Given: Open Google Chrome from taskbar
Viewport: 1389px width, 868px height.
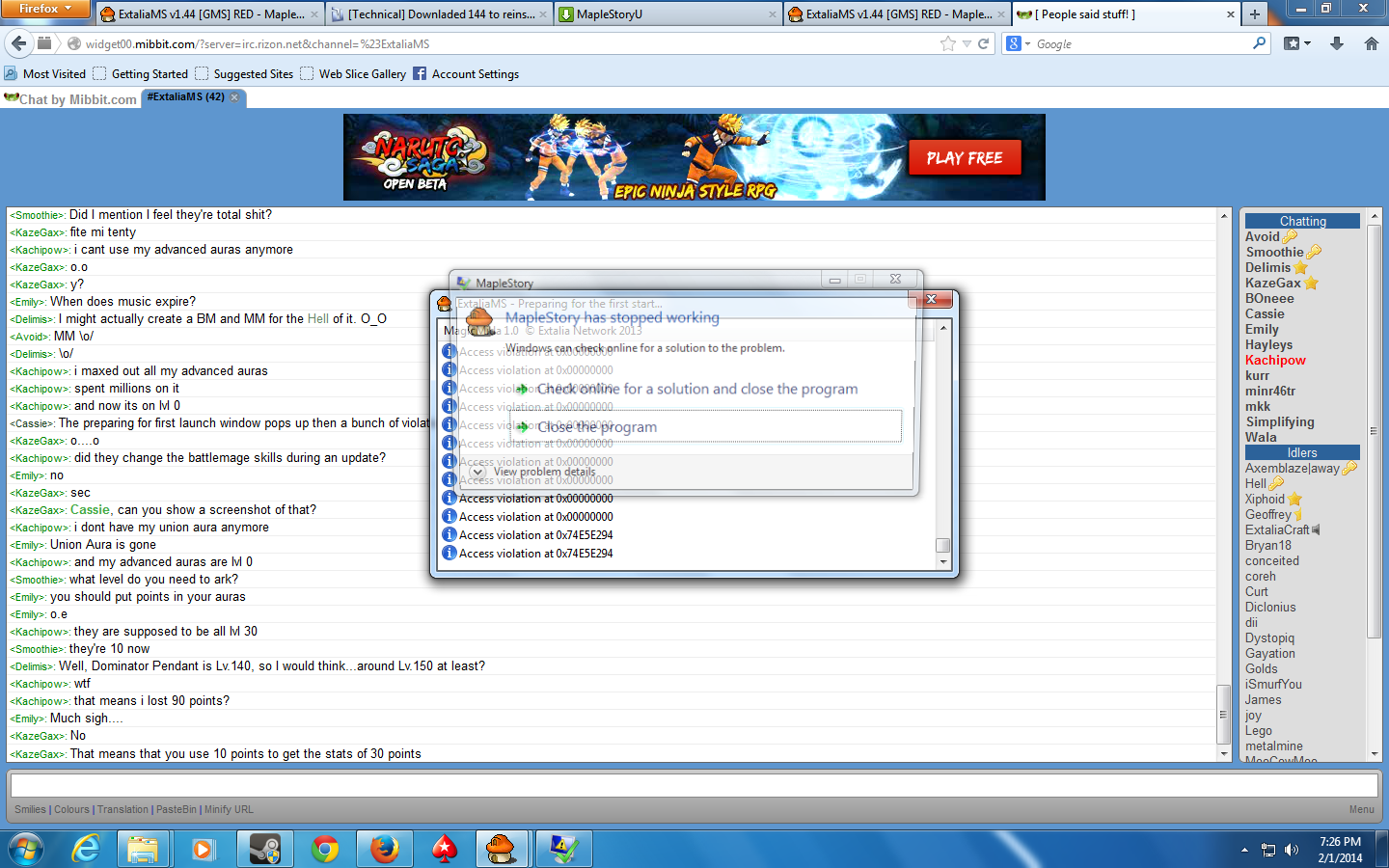Looking at the screenshot, I should (325, 849).
